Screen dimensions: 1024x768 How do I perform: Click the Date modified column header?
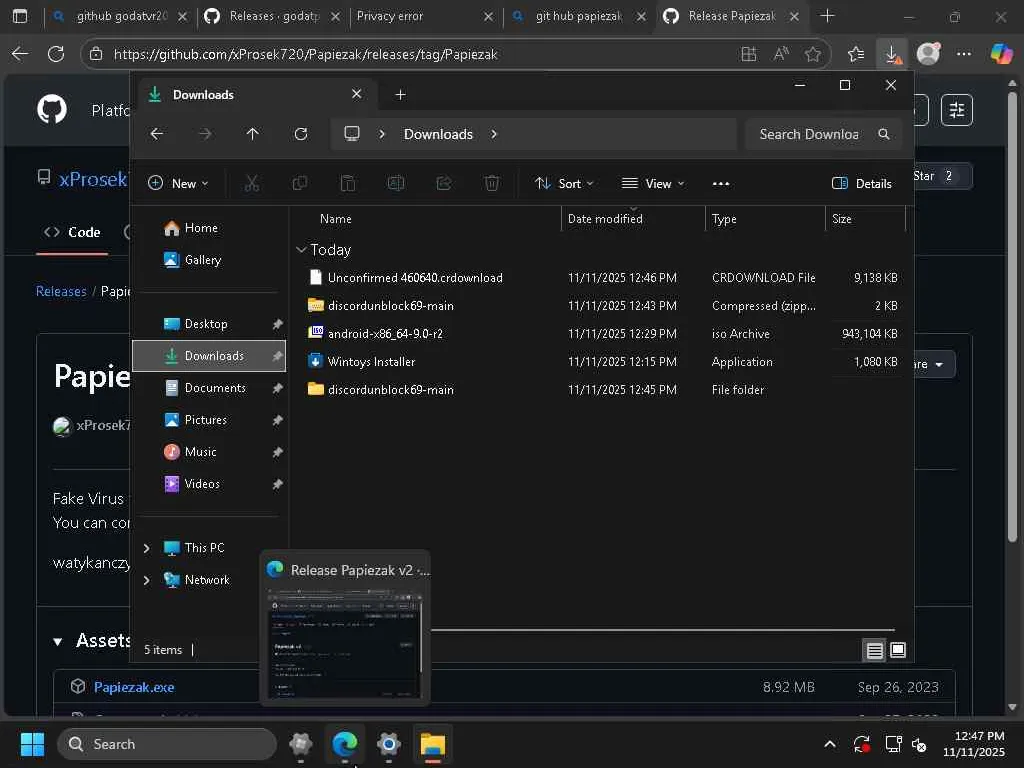633,219
